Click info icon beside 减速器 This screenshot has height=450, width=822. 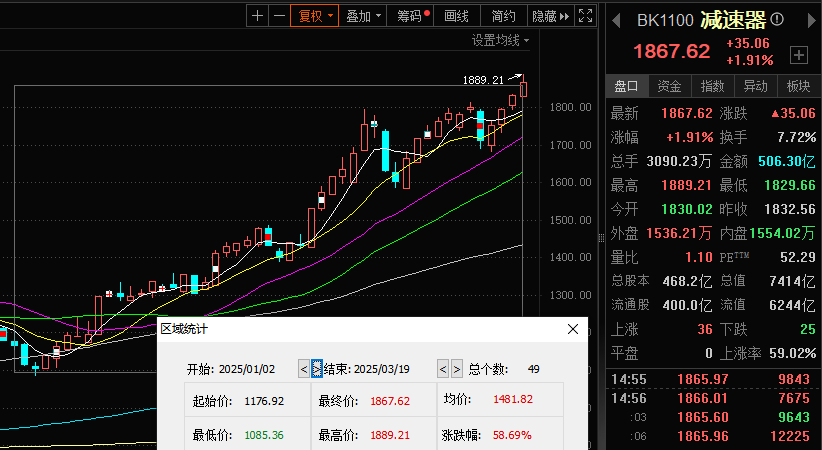coord(777,20)
